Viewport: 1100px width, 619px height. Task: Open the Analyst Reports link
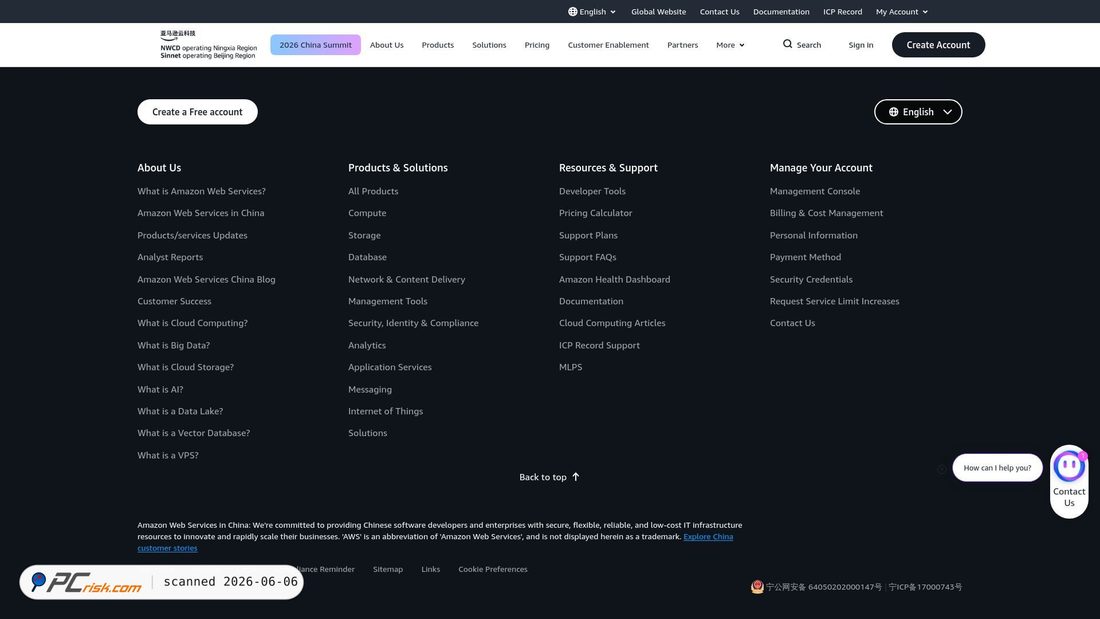pyautogui.click(x=170, y=257)
